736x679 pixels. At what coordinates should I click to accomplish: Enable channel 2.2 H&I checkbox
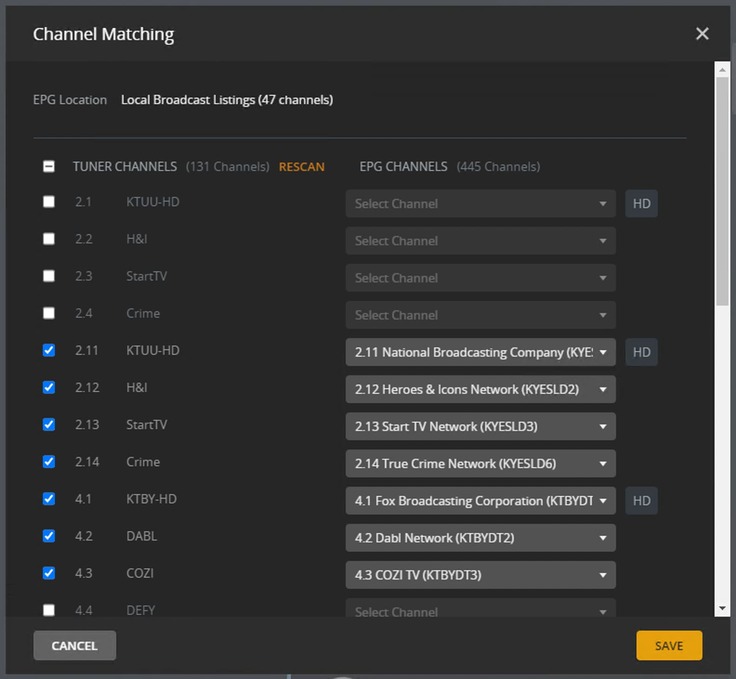[49, 239]
